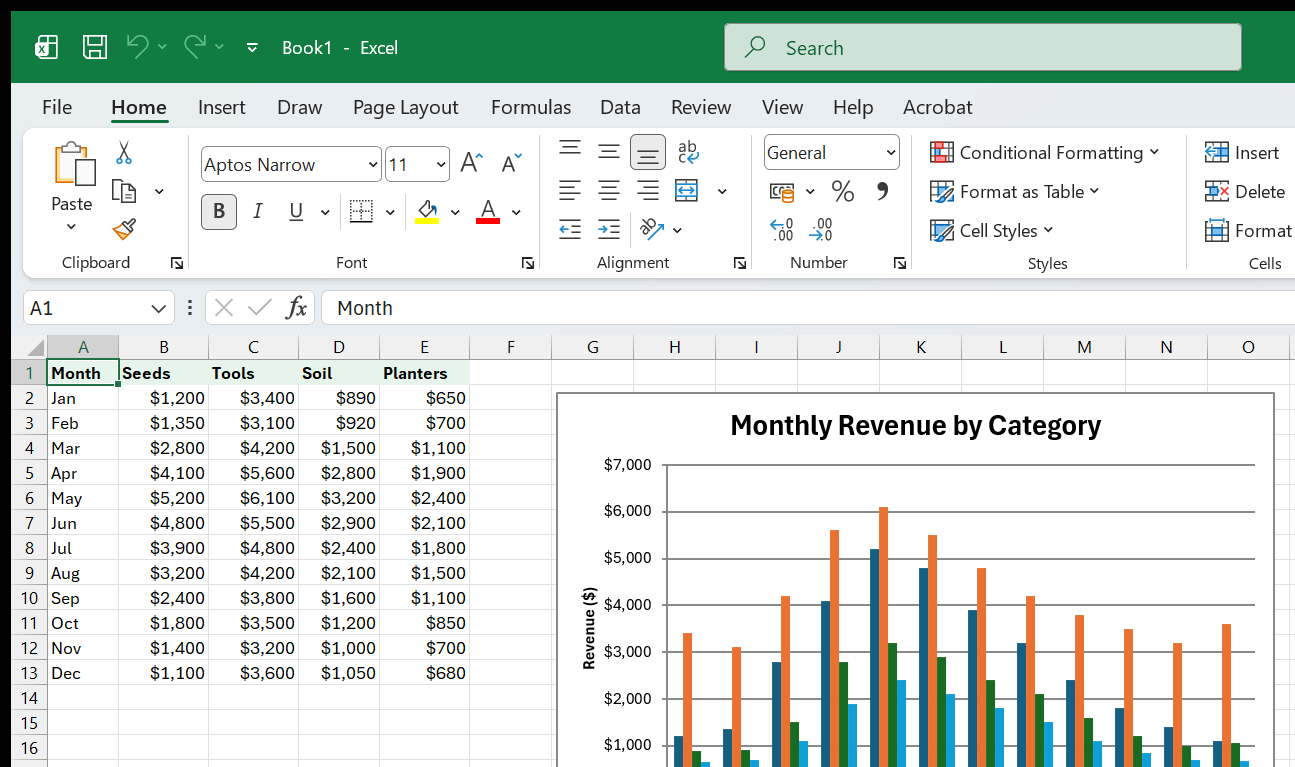The width and height of the screenshot is (1295, 767).
Task: Click Insert cells button
Action: click(x=1242, y=152)
